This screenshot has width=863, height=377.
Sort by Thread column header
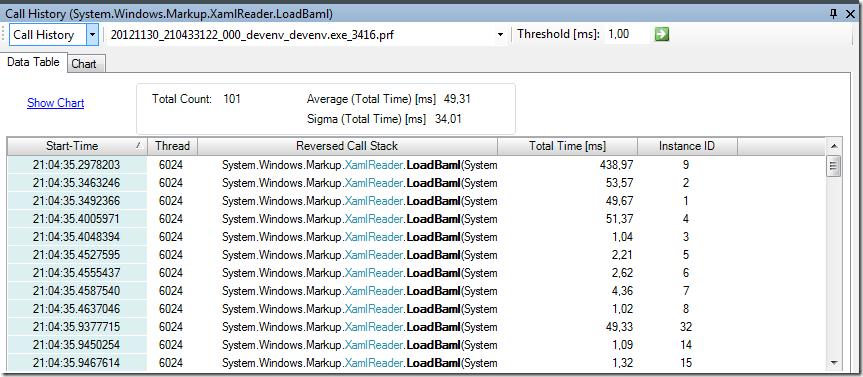[x=172, y=146]
